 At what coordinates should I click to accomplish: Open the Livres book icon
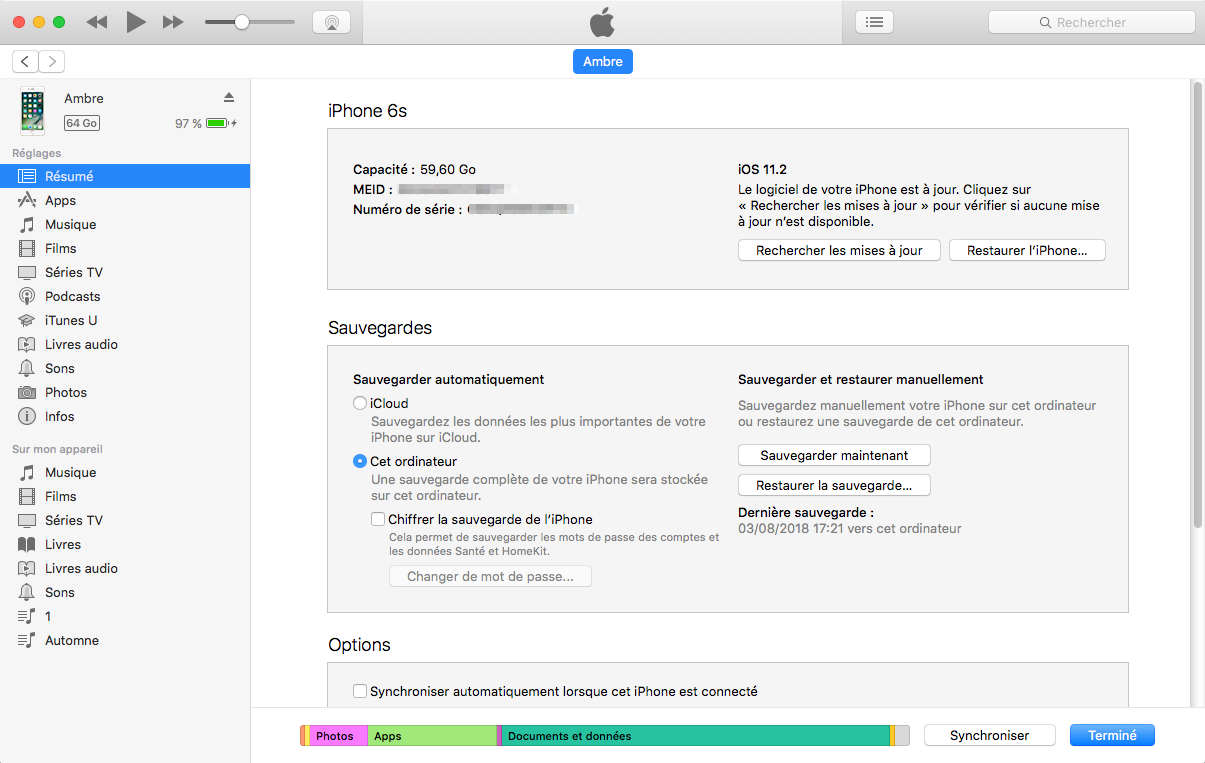tap(27, 544)
